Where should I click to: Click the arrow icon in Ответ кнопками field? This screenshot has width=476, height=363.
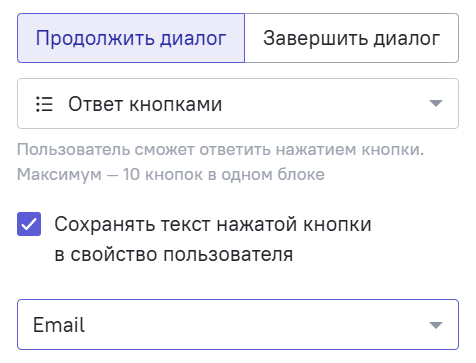(436, 103)
